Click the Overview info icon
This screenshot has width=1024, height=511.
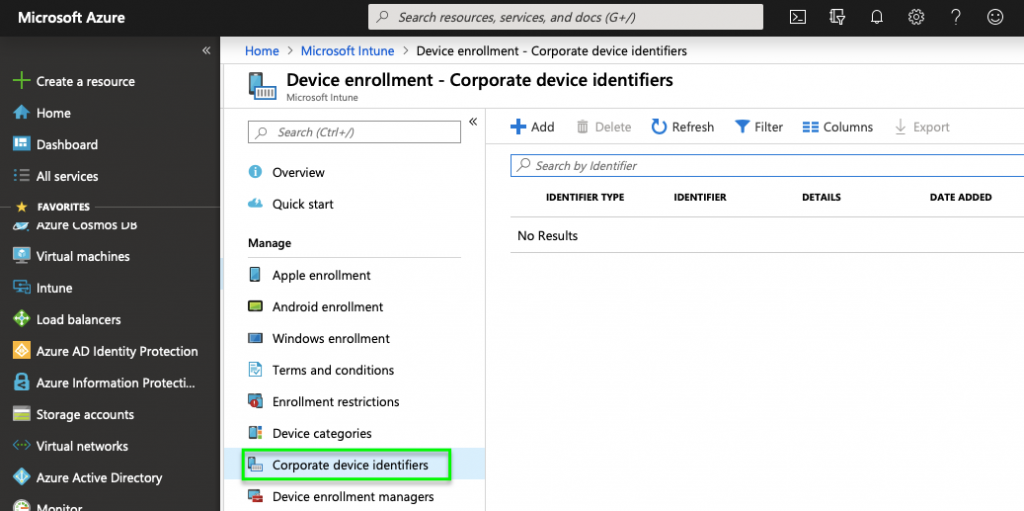click(255, 173)
